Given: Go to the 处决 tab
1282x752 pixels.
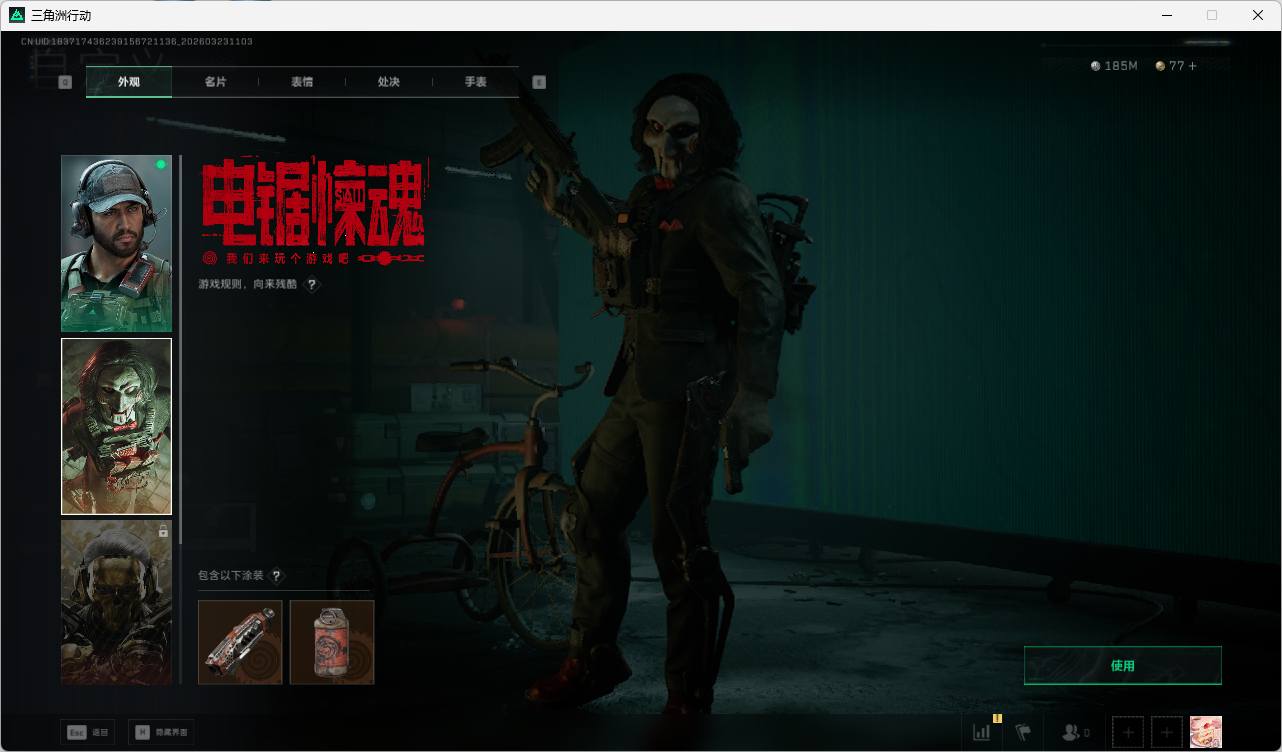Looking at the screenshot, I should (389, 82).
